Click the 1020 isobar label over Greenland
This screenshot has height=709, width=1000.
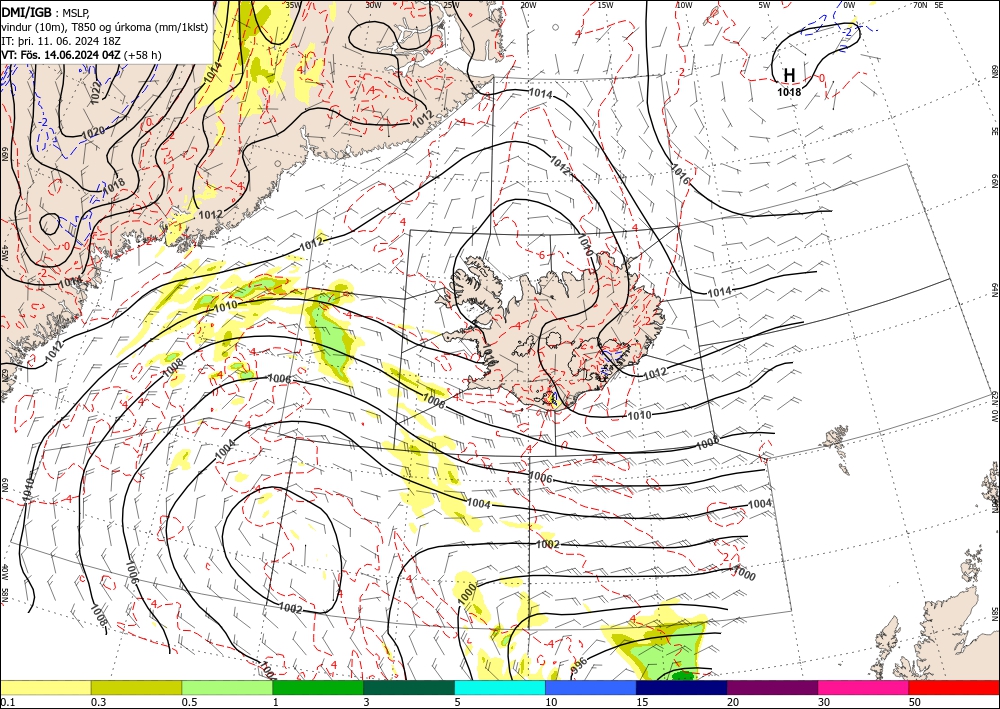93,132
